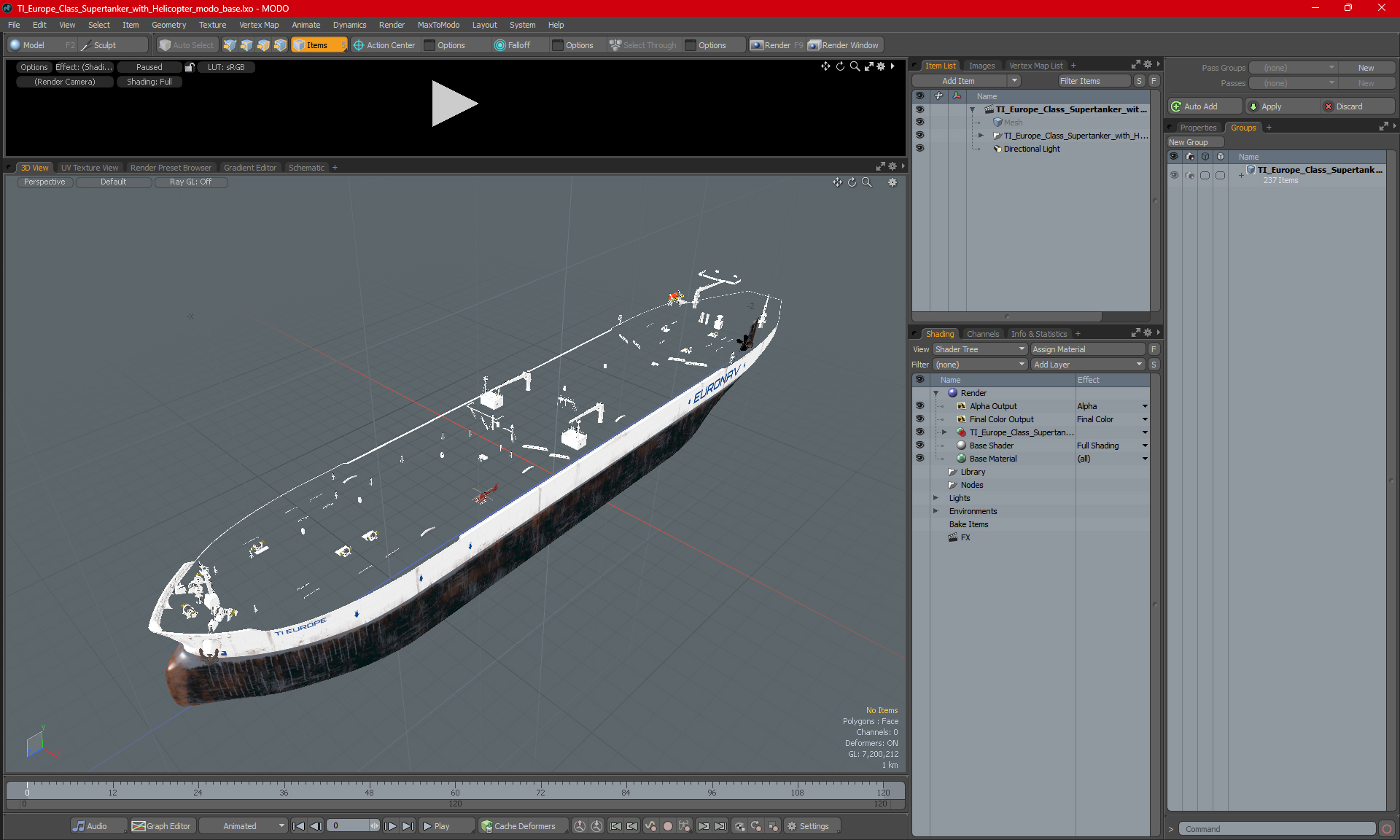1400x840 pixels.
Task: Switch to Images tab
Action: pyautogui.click(x=981, y=66)
